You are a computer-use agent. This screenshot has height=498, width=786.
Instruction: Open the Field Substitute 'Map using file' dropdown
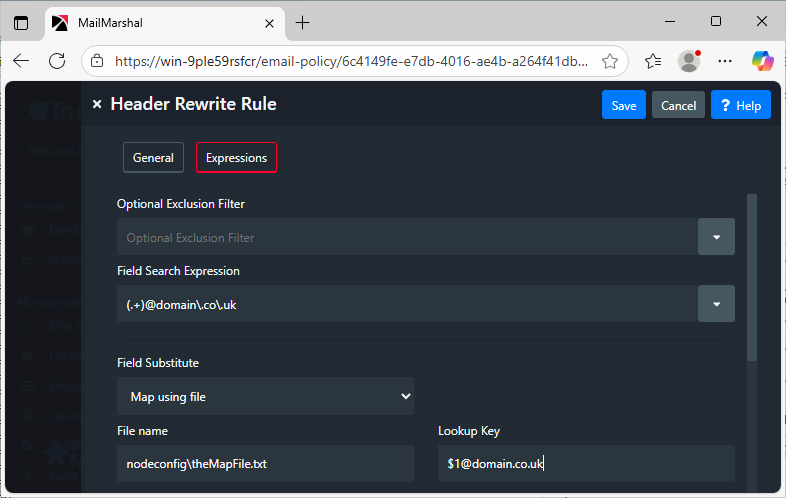265,396
